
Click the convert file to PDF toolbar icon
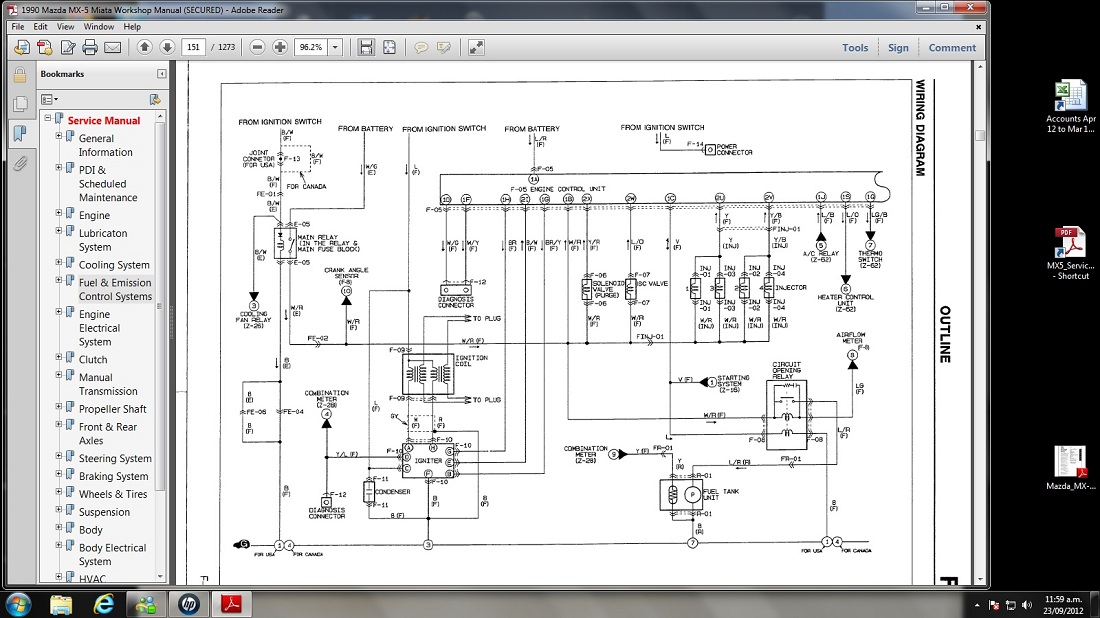(x=22, y=48)
